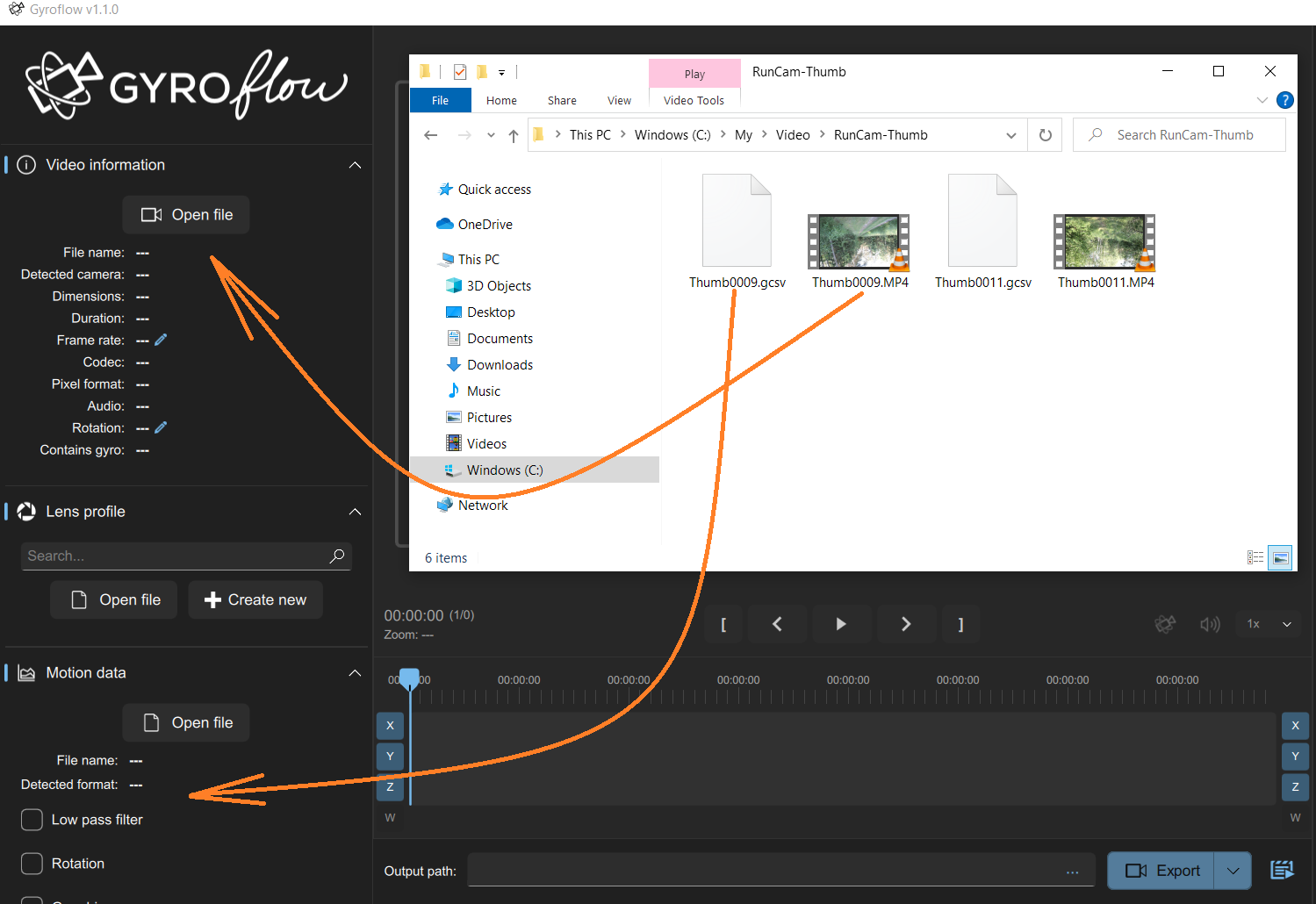1316x904 pixels.
Task: Open the View ribbon tab
Action: click(619, 100)
